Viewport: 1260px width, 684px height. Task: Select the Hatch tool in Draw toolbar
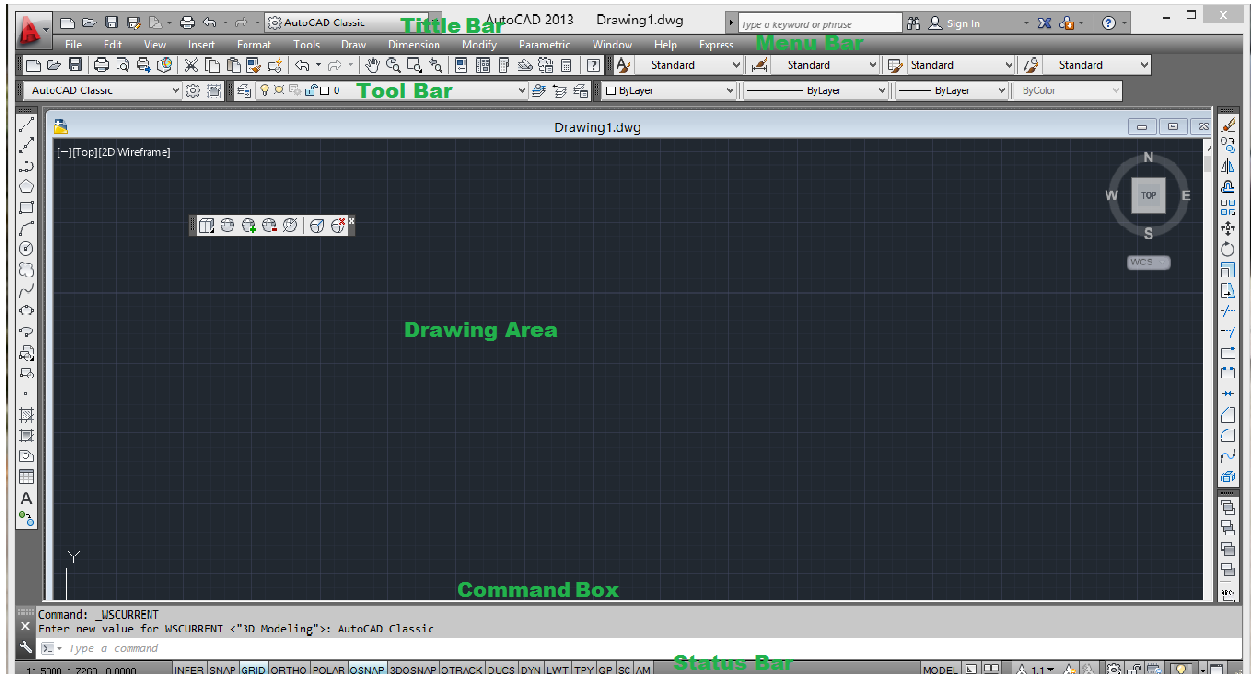point(27,415)
